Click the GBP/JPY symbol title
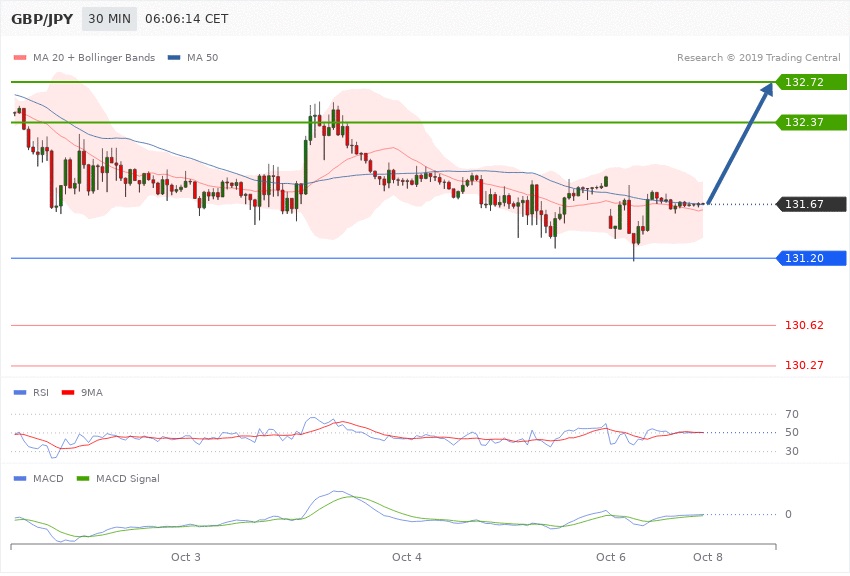The height and width of the screenshot is (576, 850). (41, 19)
